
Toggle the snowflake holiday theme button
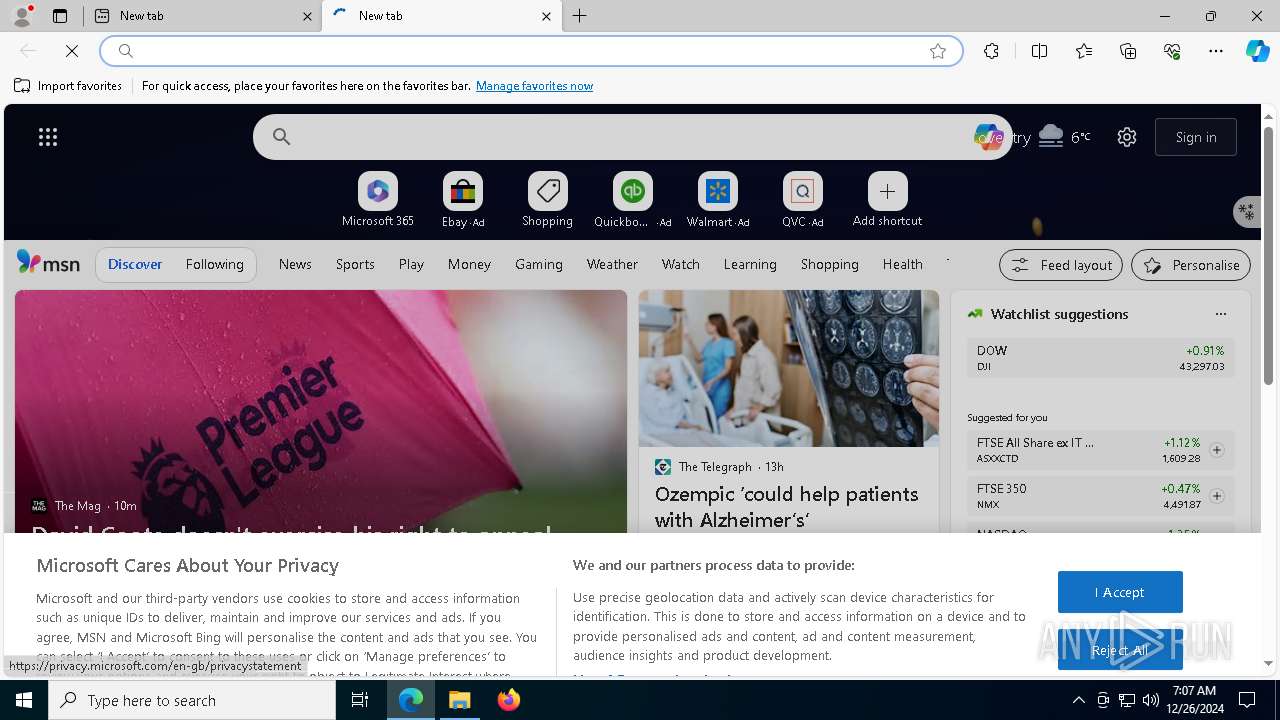click(x=1246, y=211)
